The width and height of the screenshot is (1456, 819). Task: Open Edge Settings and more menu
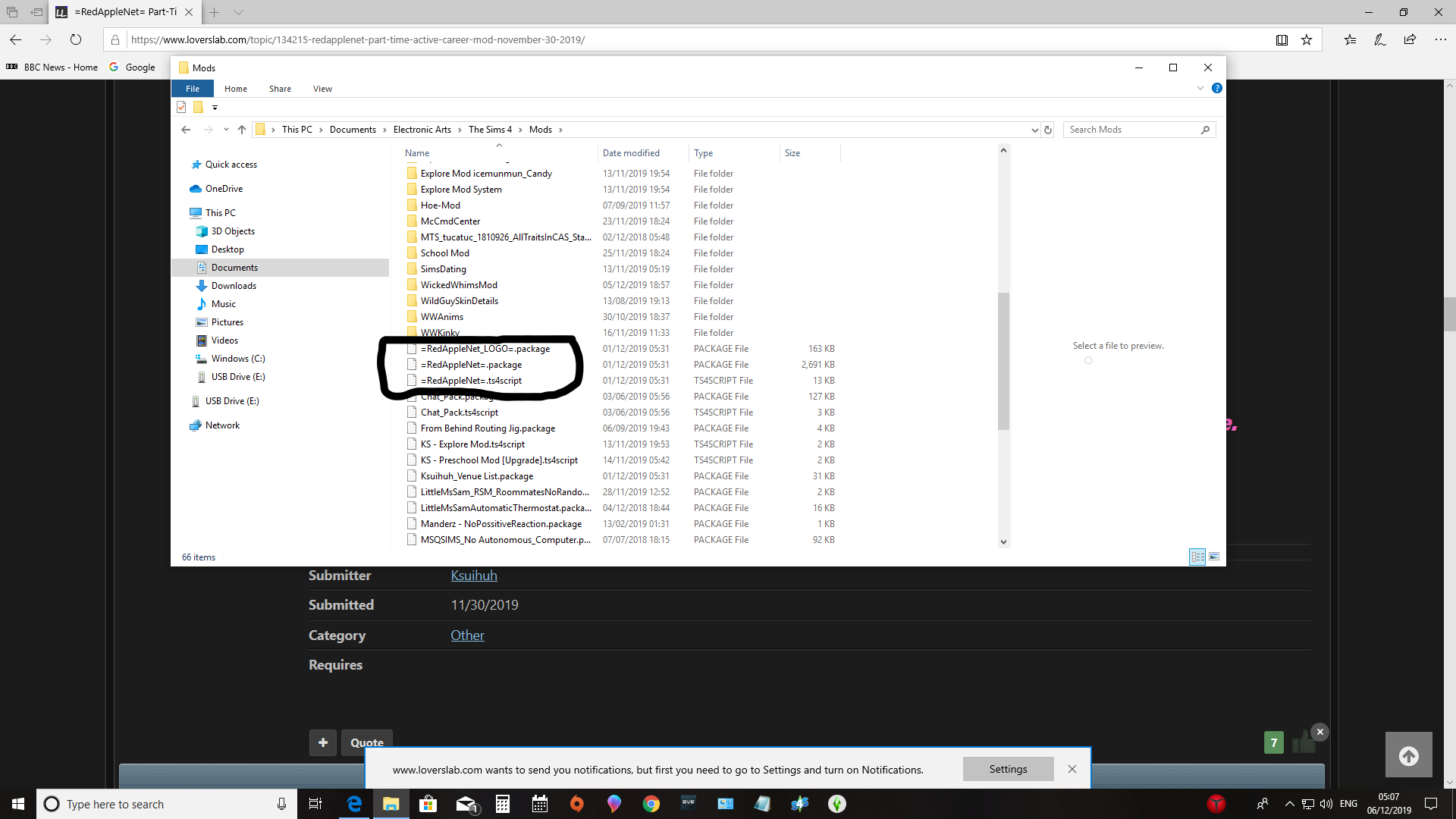tap(1441, 39)
